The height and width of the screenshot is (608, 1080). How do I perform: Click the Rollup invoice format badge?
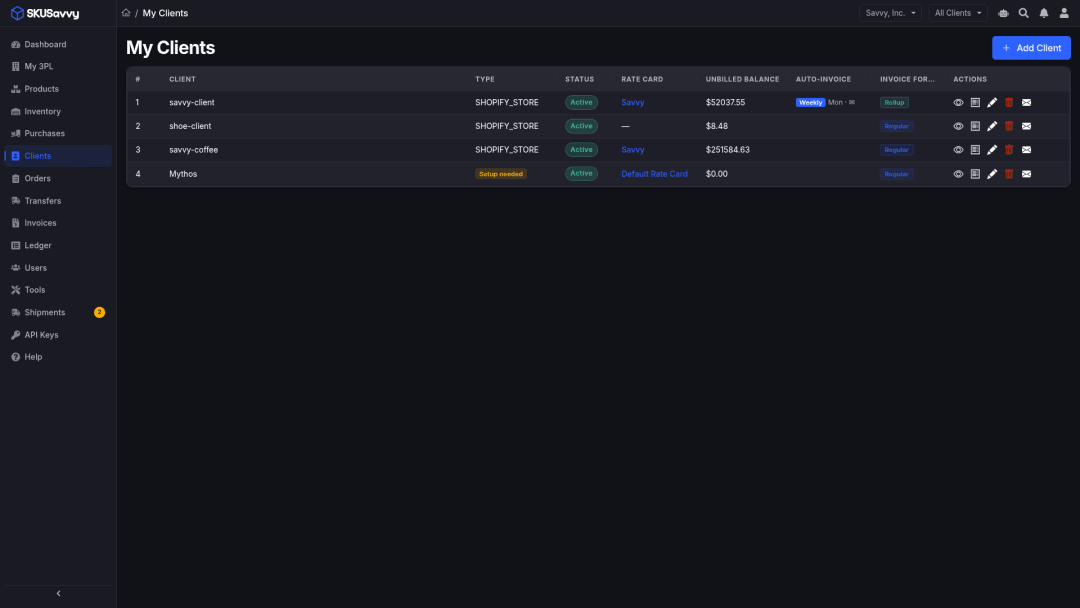click(894, 103)
